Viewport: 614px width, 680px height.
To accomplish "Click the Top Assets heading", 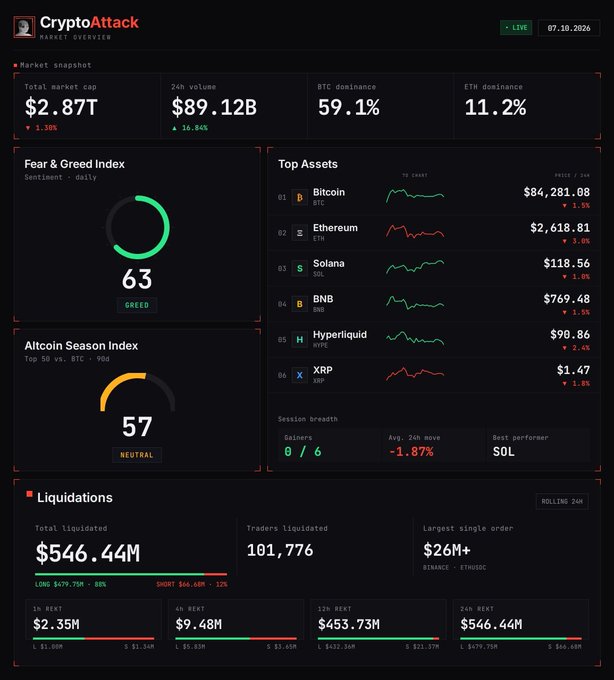I will tap(308, 164).
